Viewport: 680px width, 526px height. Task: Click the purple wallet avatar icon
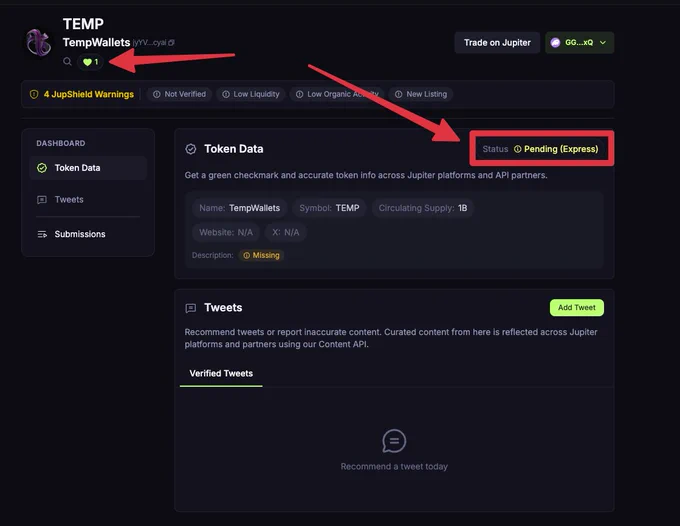555,42
